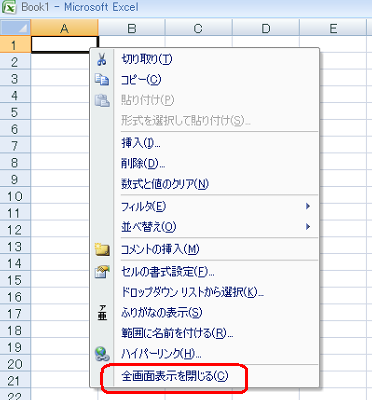The image size is (372, 400).
Task: Select column B header
Action: (132, 27)
